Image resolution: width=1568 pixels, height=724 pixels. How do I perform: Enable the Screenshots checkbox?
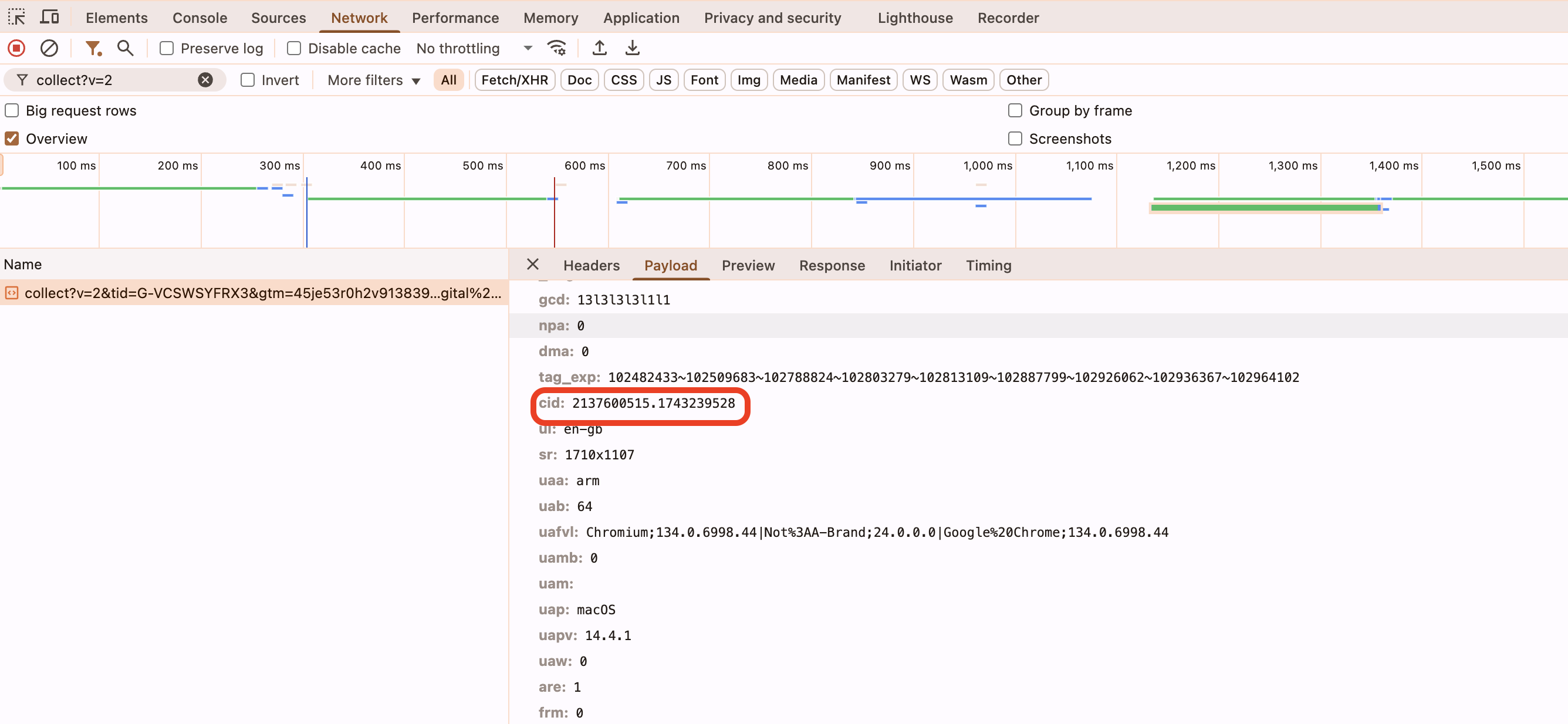coord(1015,138)
